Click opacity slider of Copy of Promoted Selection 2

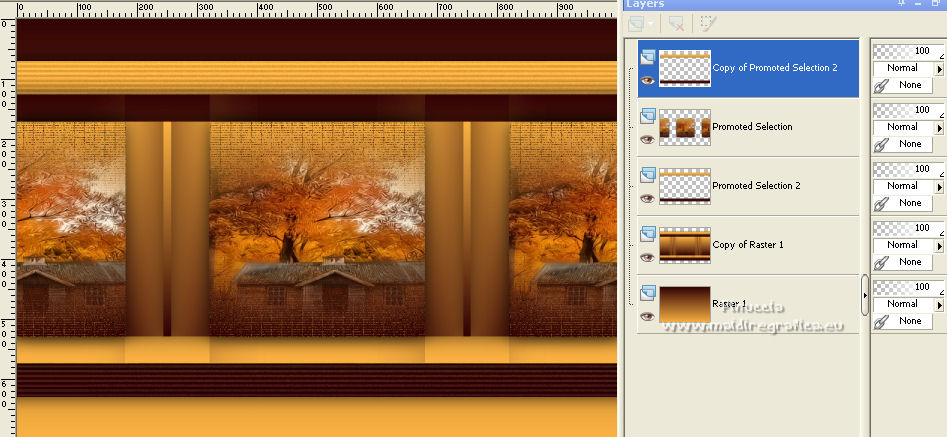coord(908,51)
